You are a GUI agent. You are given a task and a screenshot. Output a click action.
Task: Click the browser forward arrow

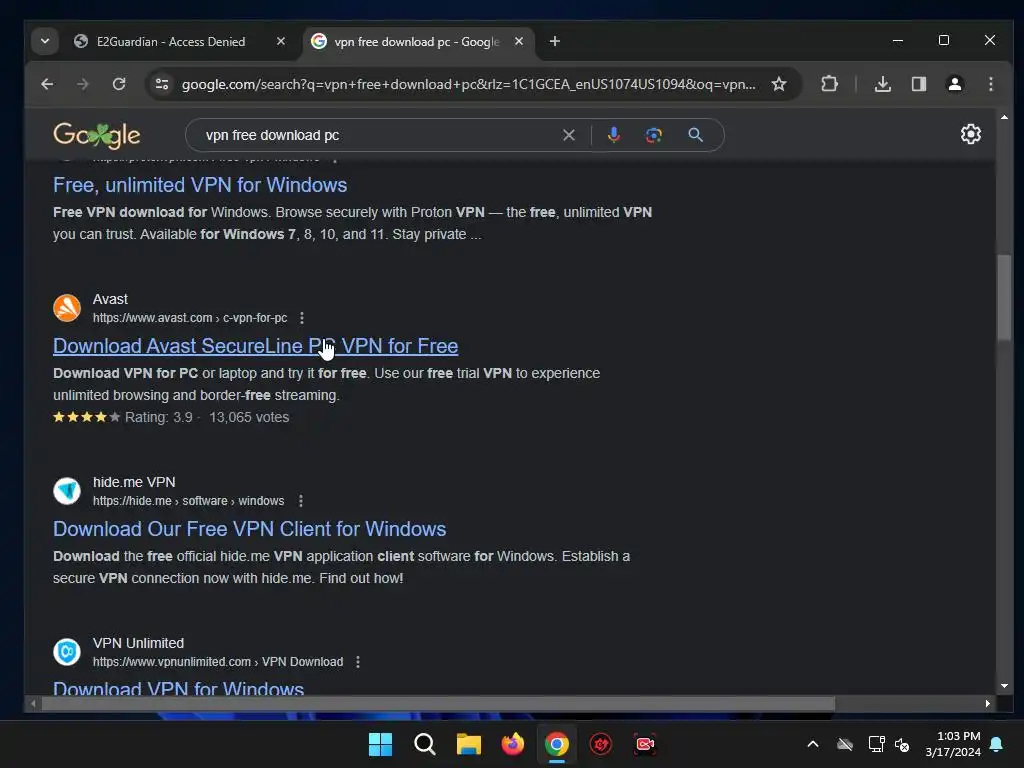point(82,84)
